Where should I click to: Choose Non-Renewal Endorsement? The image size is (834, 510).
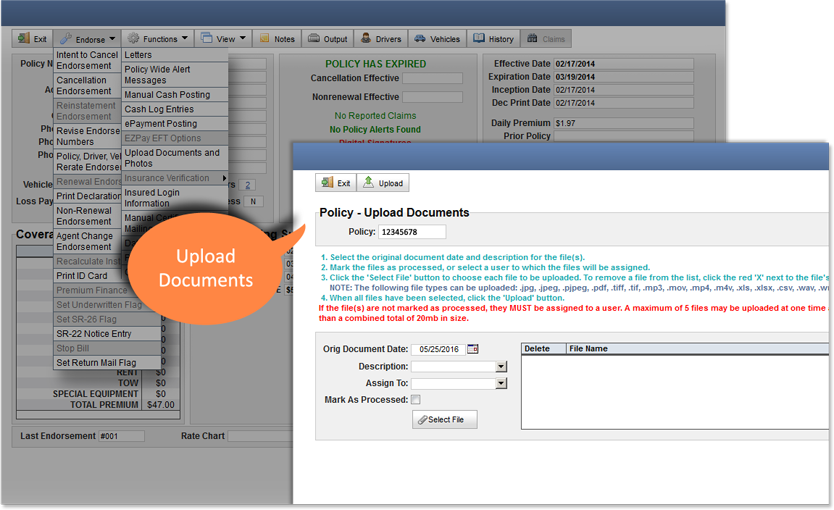[88, 216]
